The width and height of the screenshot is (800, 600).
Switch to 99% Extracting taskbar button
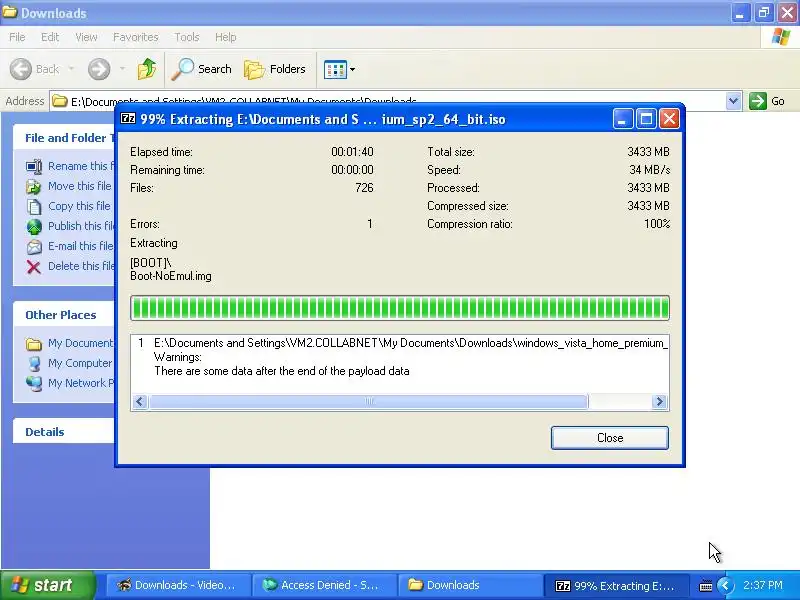(617, 585)
